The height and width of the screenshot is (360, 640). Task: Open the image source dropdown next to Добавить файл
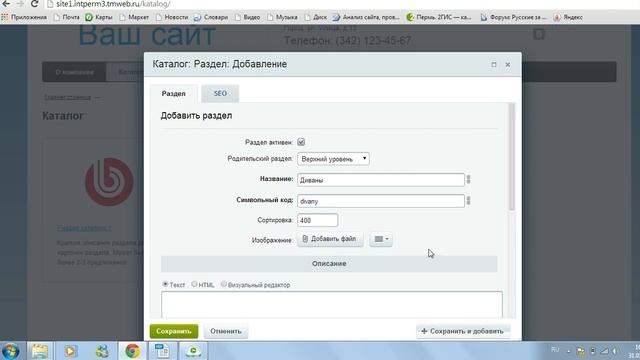pos(381,239)
